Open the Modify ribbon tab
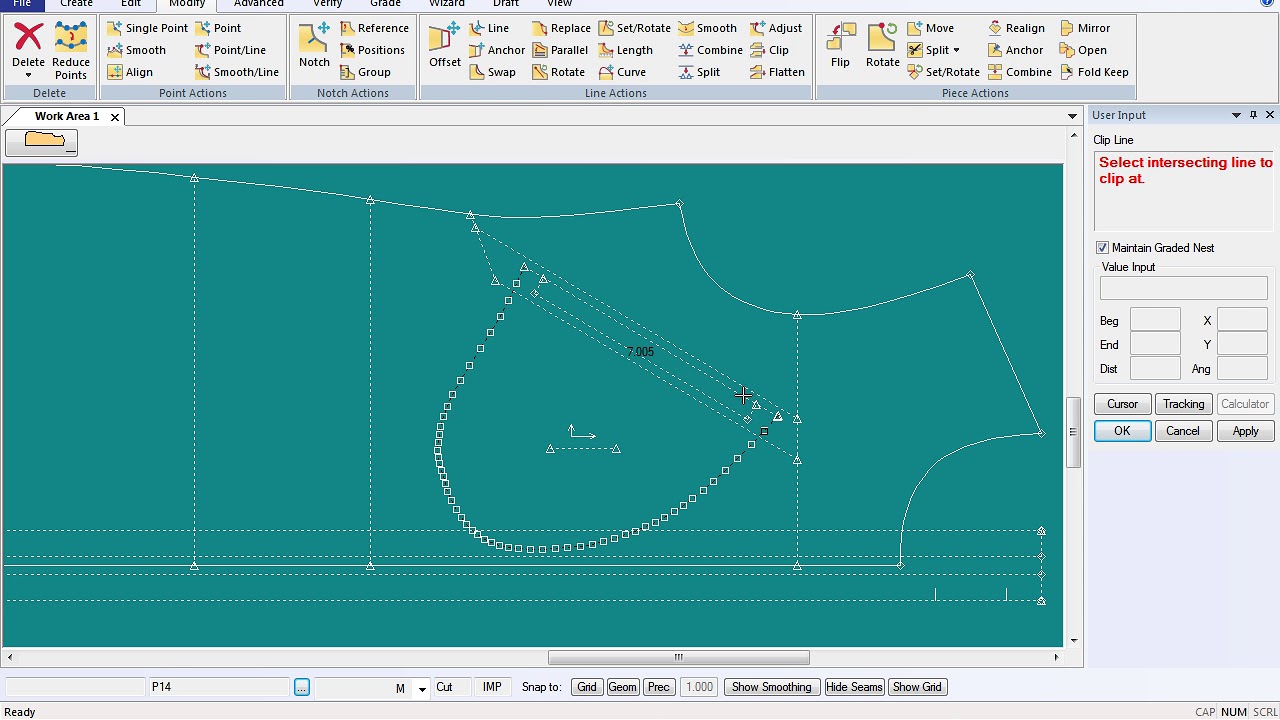 186,4
